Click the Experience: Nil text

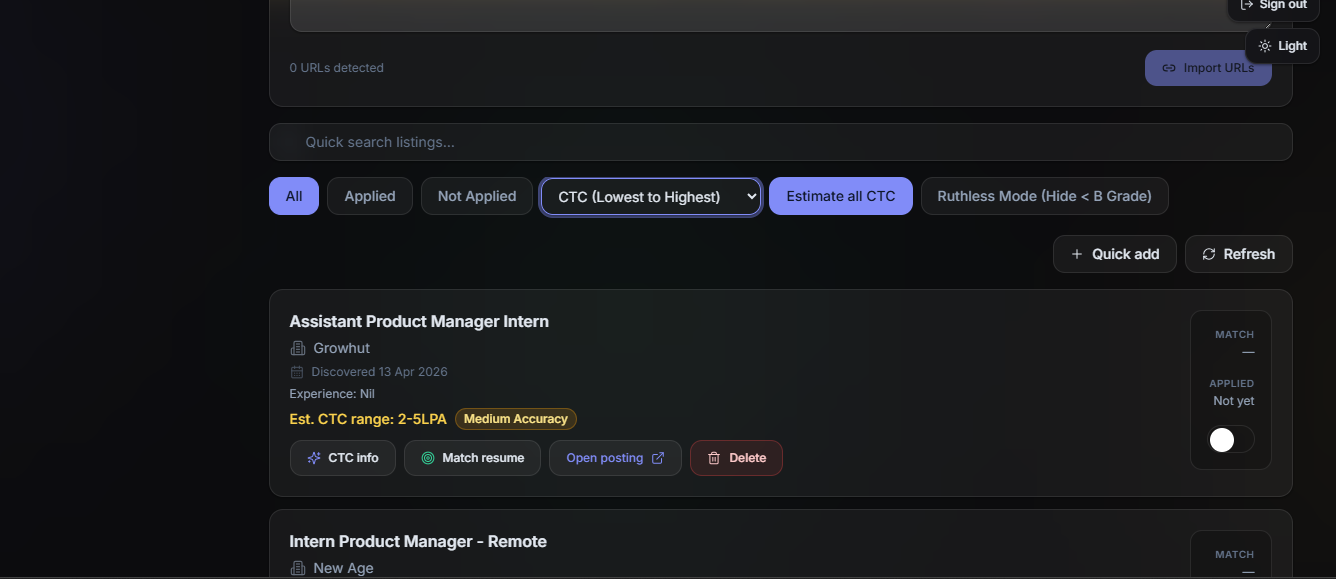point(332,394)
